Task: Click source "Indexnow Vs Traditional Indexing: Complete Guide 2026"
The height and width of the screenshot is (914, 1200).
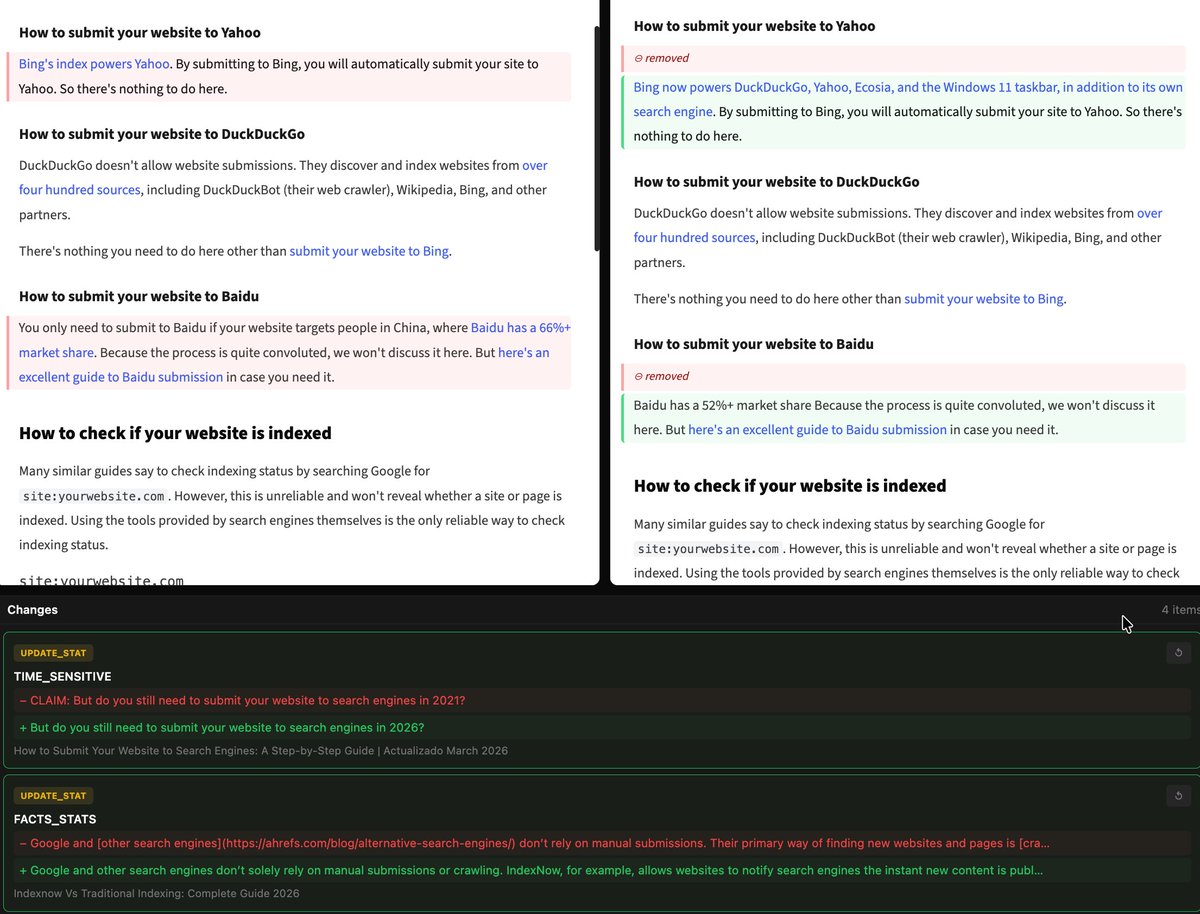Action: coord(157,894)
